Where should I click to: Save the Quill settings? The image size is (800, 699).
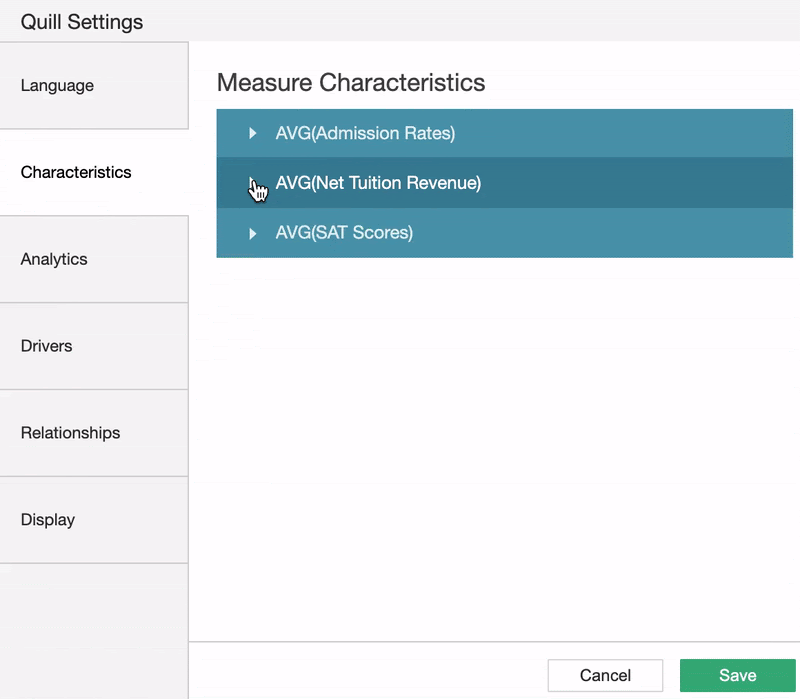[x=737, y=675]
